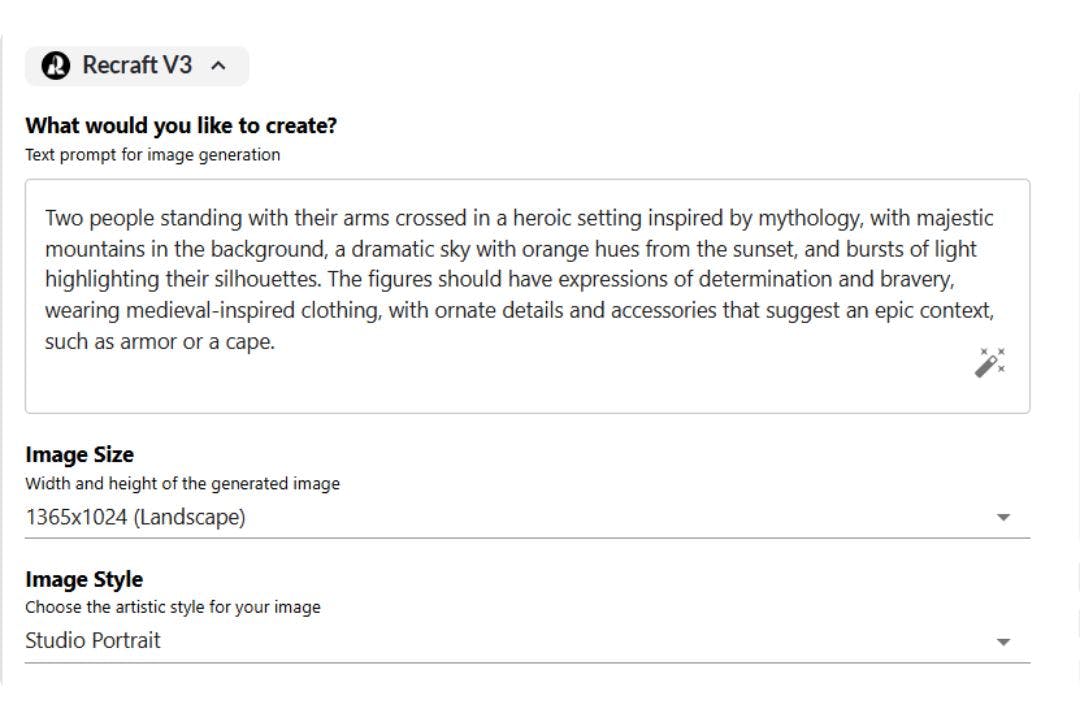
Task: Select the 1365x1024 (Landscape) size value
Action: click(135, 517)
